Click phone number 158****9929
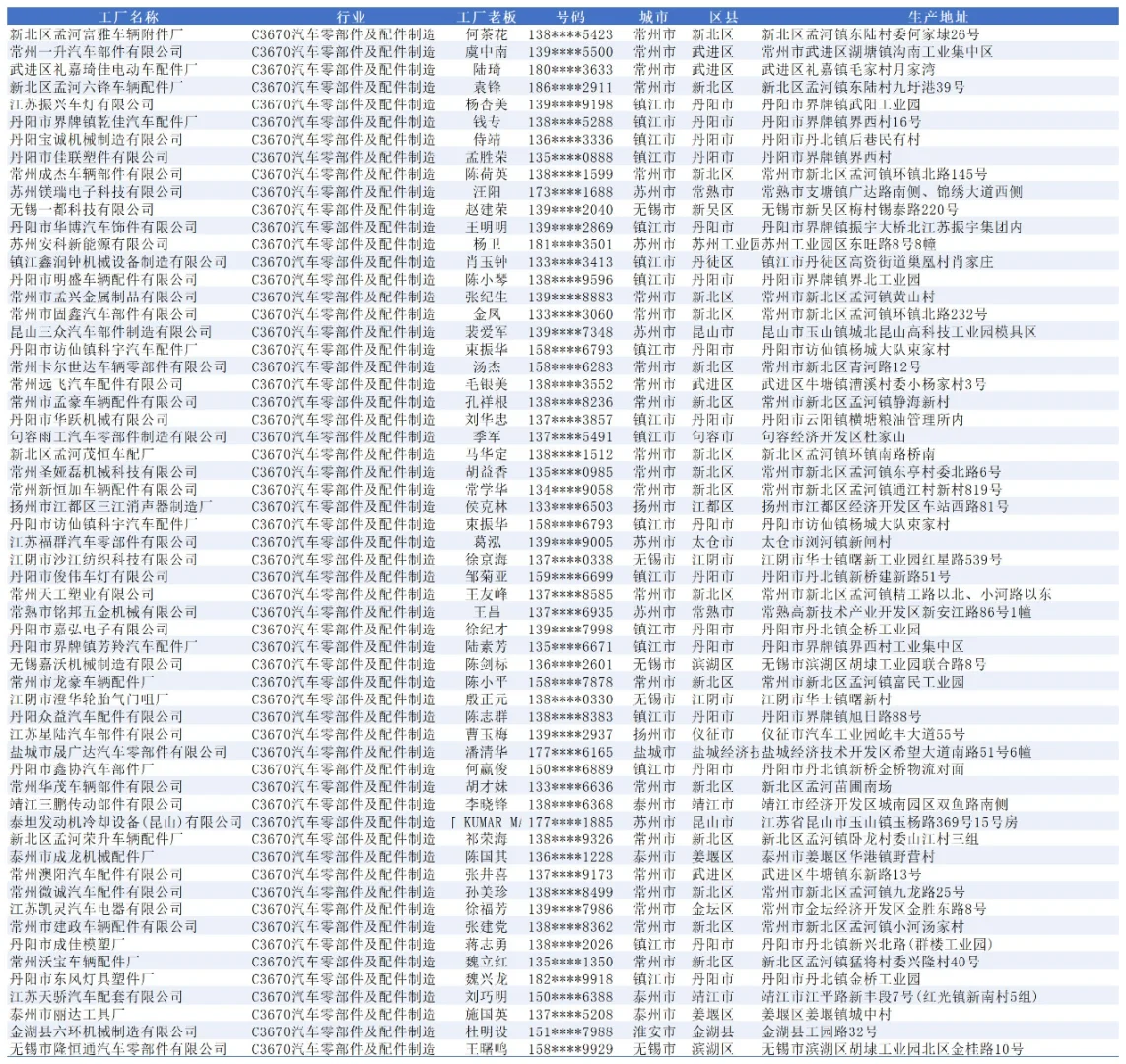Viewport: 1126px width, 1064px height. (570, 1049)
